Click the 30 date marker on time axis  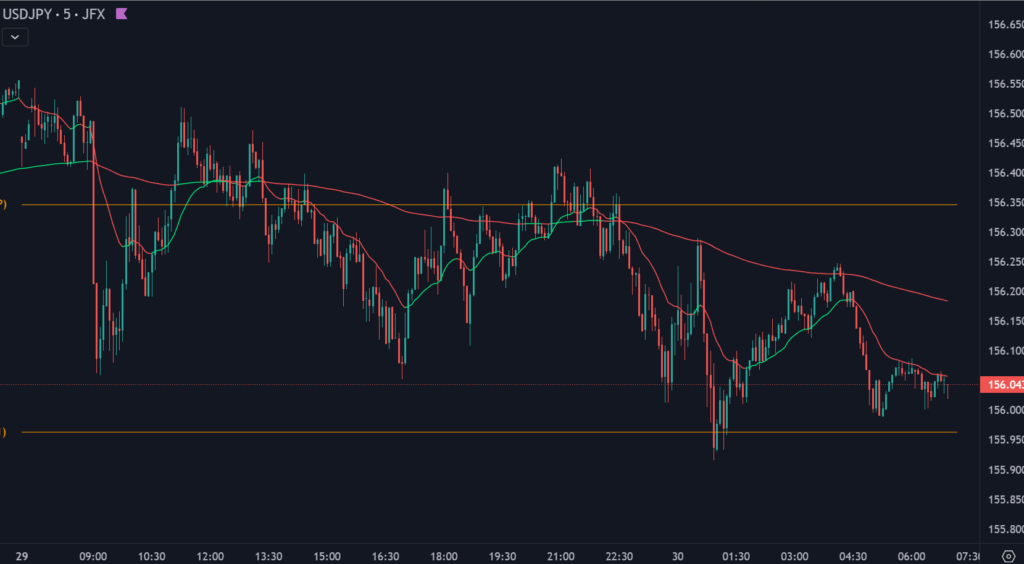coord(678,556)
